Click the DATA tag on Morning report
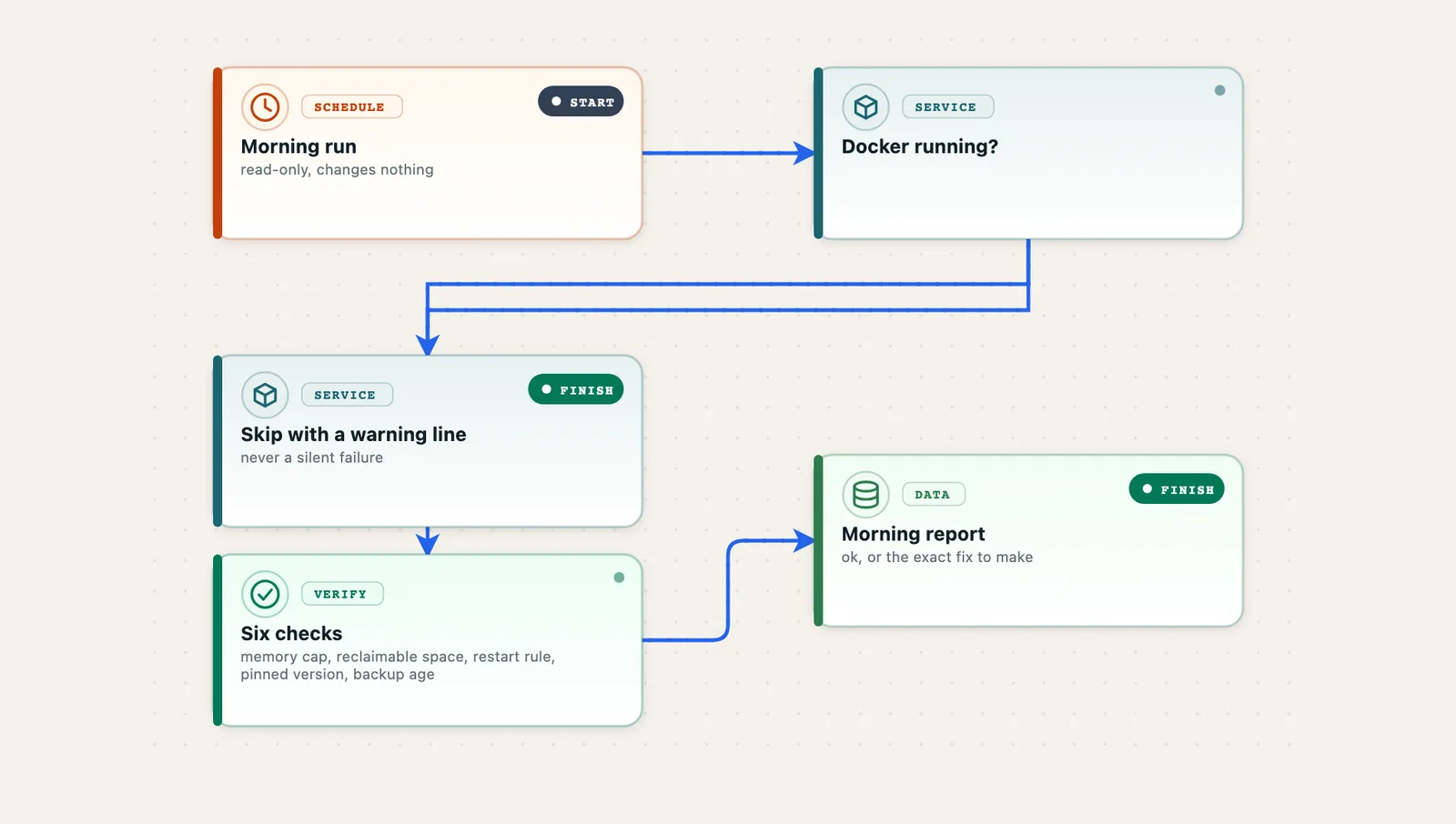This screenshot has width=1456, height=824. [x=934, y=495]
